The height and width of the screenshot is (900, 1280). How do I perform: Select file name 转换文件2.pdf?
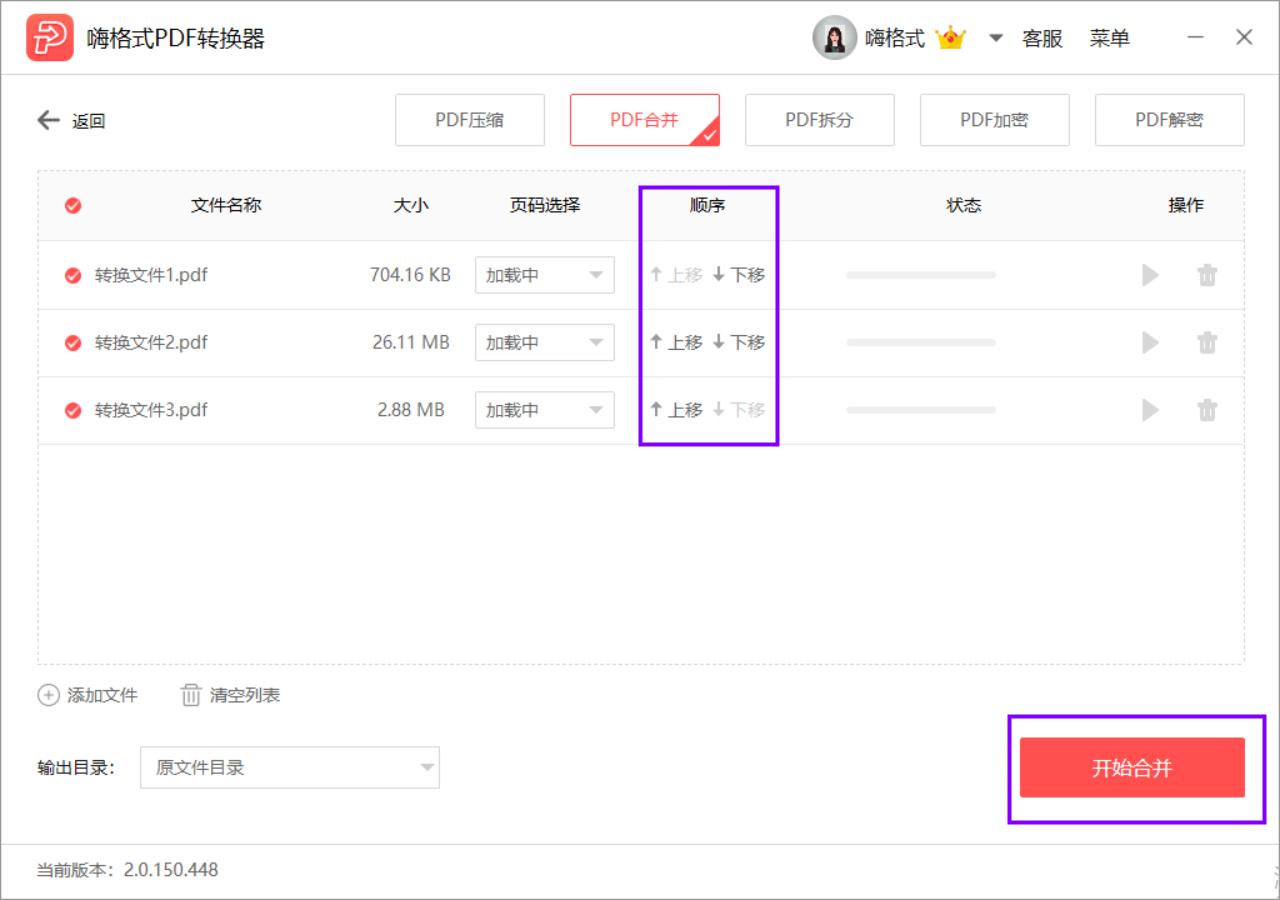point(151,343)
